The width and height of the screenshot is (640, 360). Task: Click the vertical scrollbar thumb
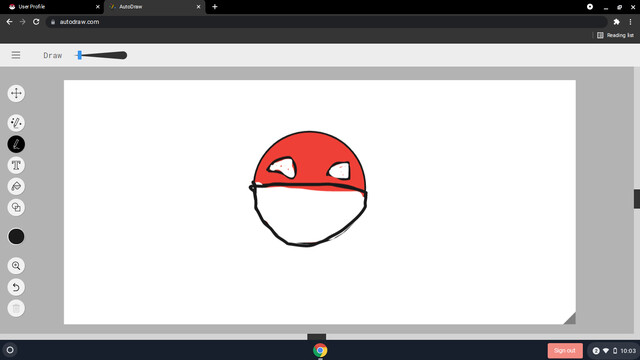pyautogui.click(x=637, y=199)
